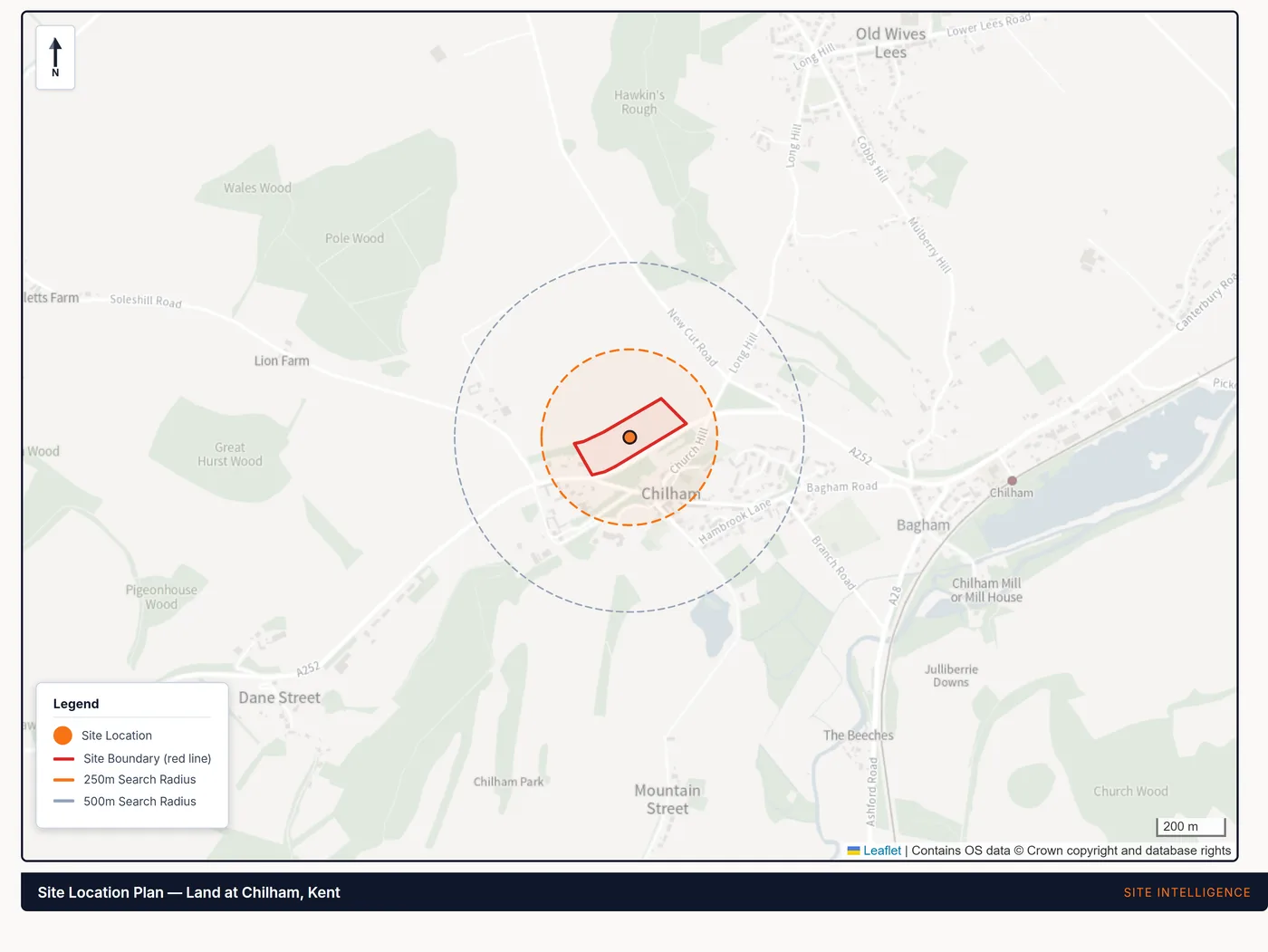
Task: Click the 'Church Wood' map label
Action: [x=1131, y=792]
